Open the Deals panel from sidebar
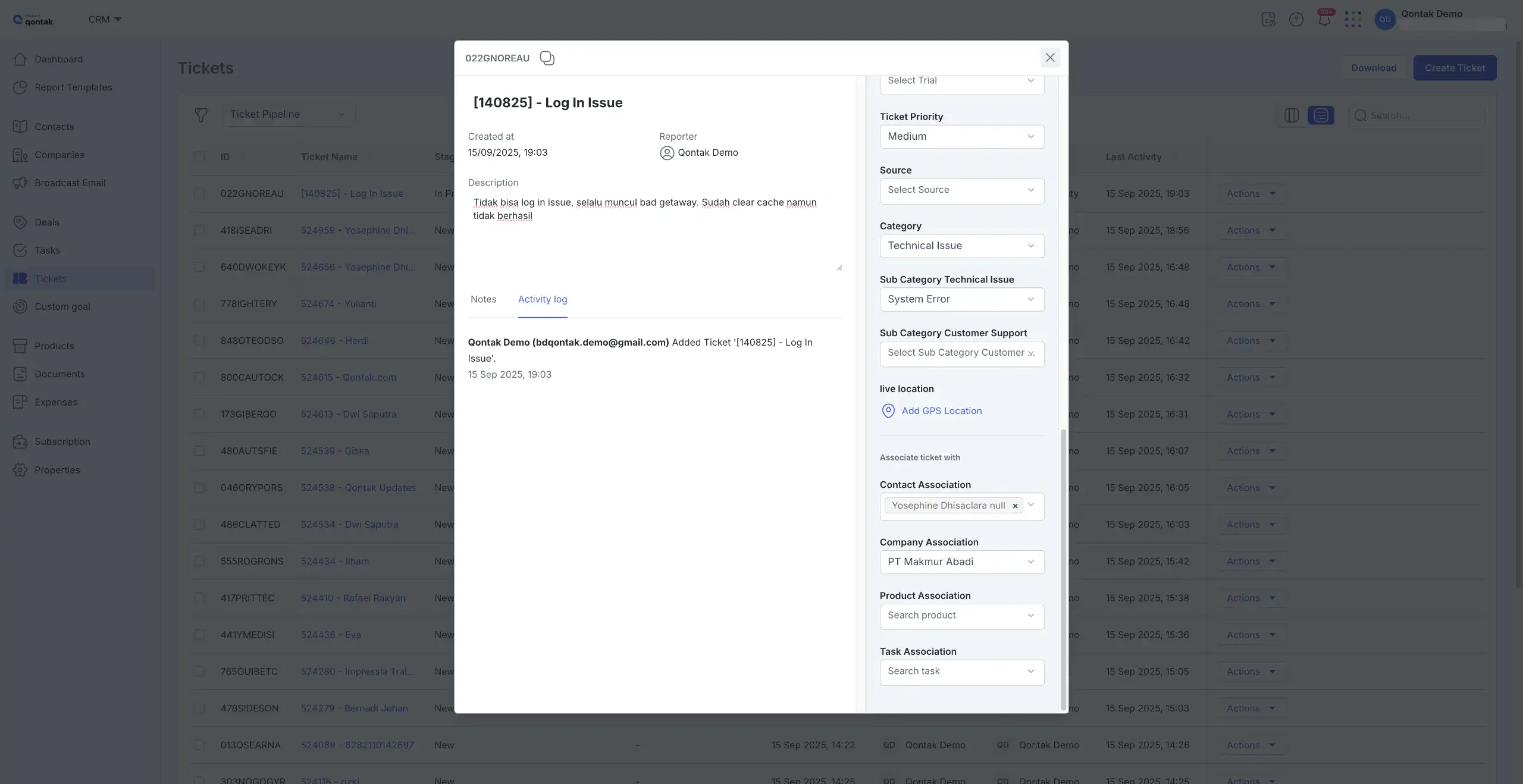1523x784 pixels. (48, 222)
